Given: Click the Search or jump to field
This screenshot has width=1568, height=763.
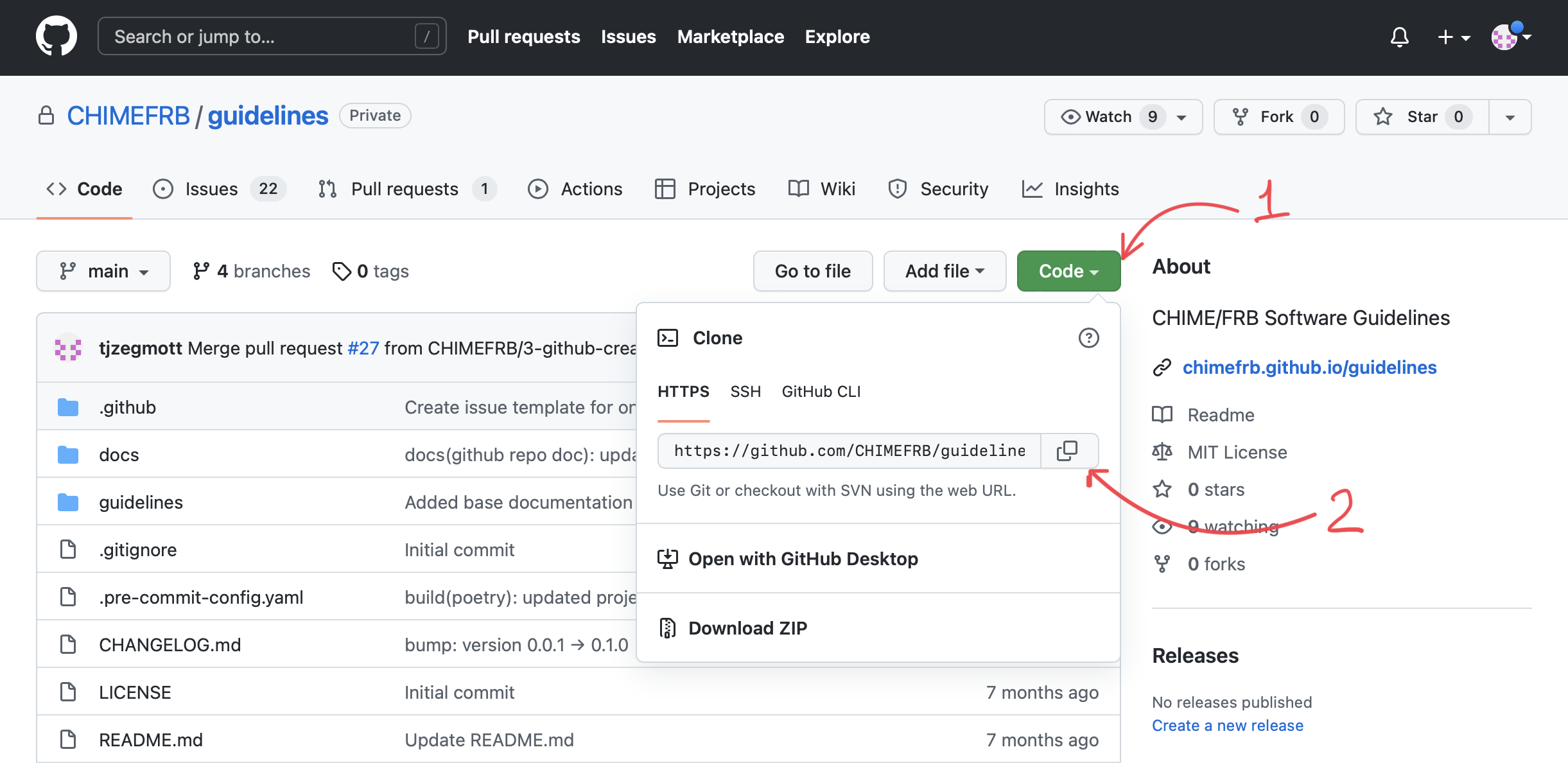Looking at the screenshot, I should (x=272, y=37).
